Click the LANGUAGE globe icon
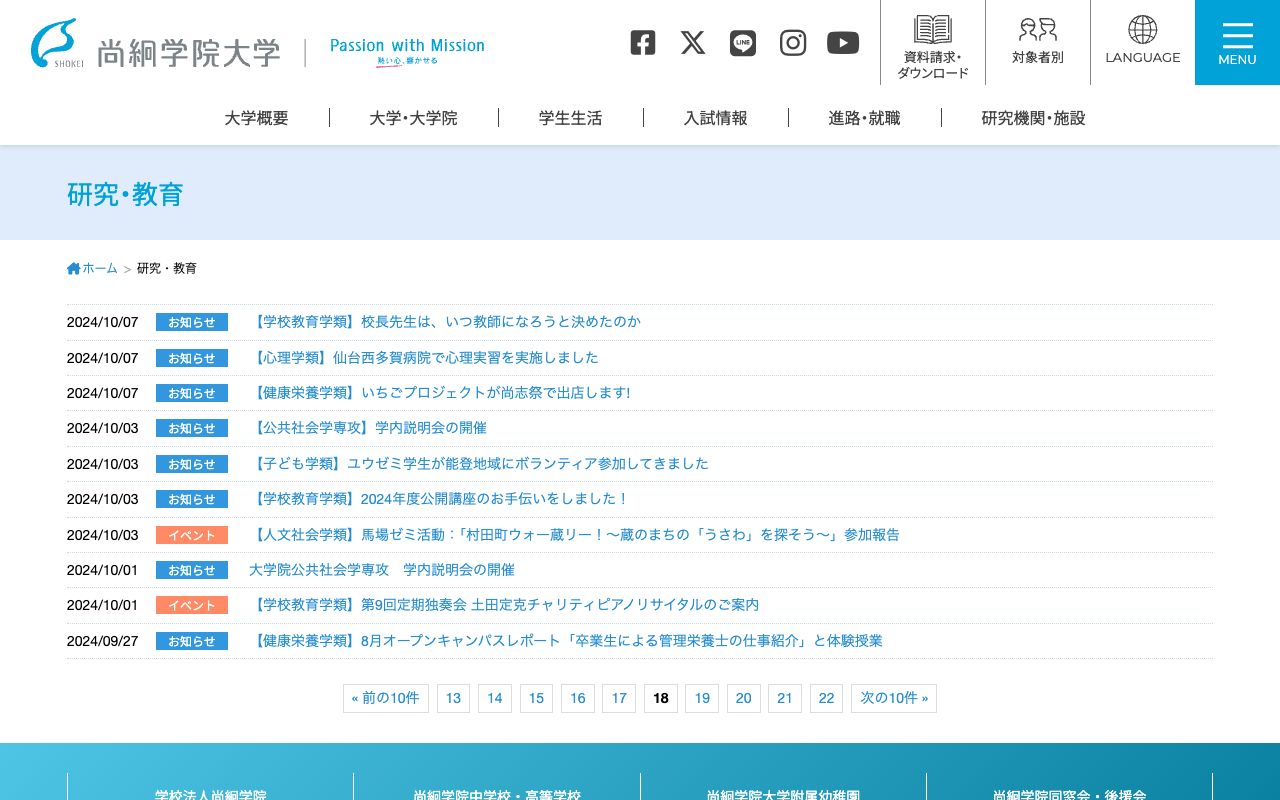Screen dimensions: 1280x800 point(1142,42)
